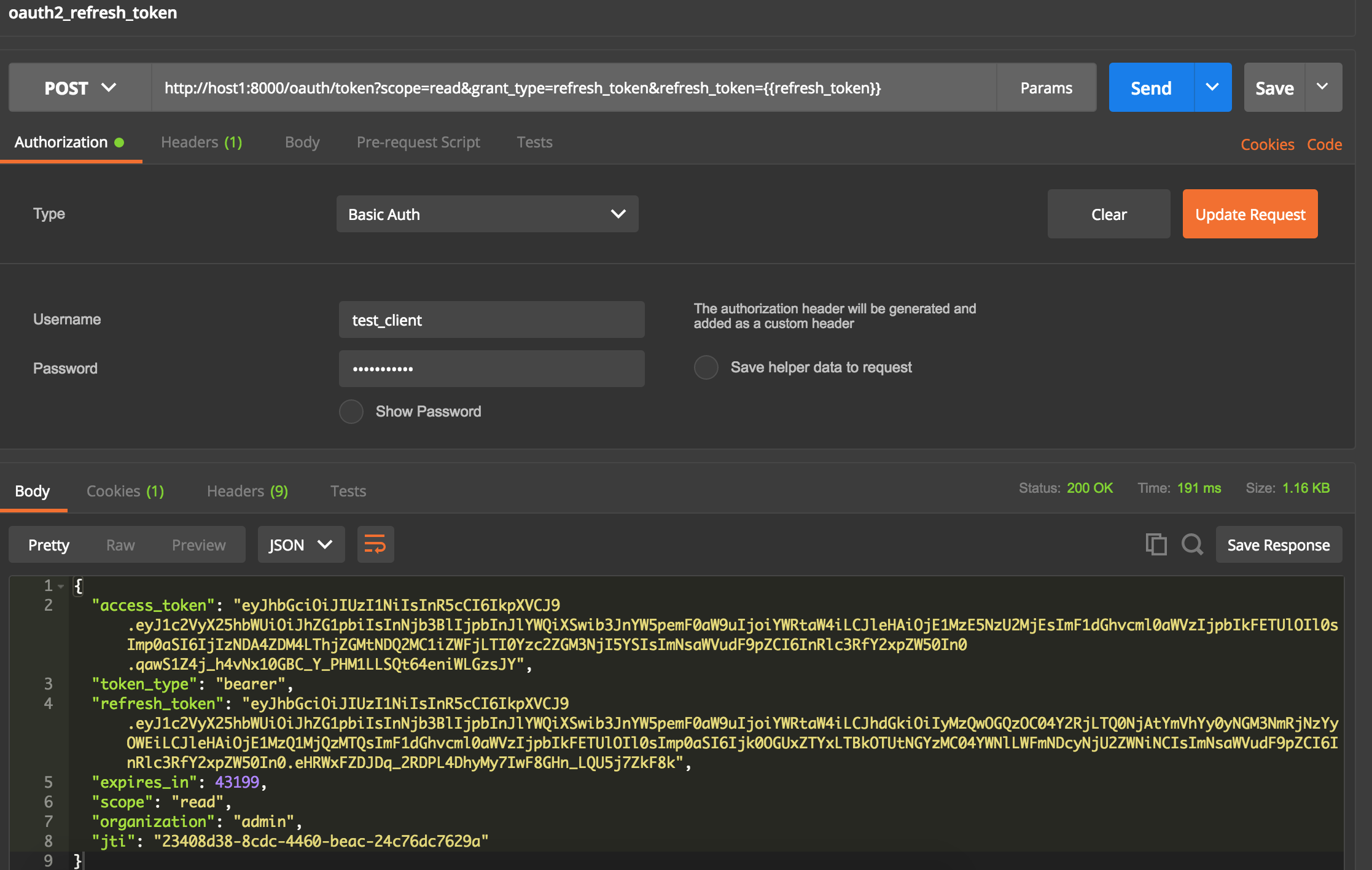Toggle the line wrap icon
This screenshot has width=1372, height=870.
pyautogui.click(x=375, y=544)
